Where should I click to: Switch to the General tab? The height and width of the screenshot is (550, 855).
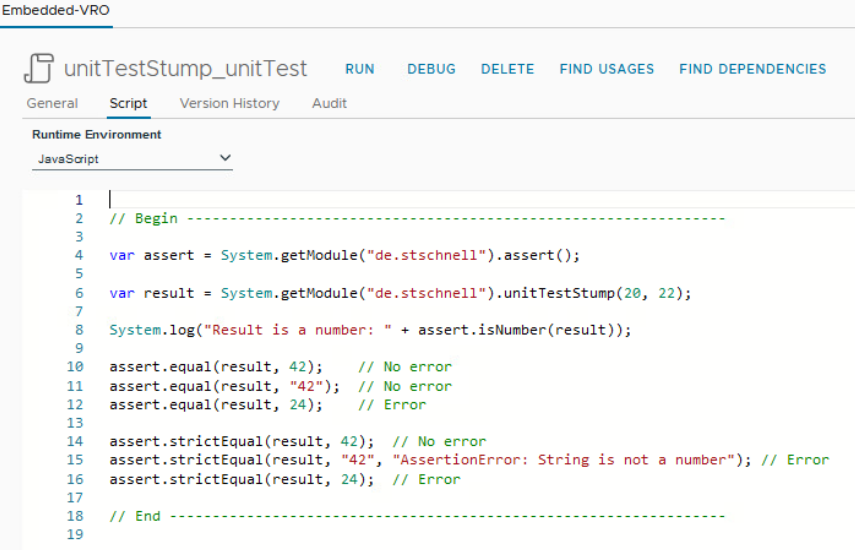[x=52, y=103]
